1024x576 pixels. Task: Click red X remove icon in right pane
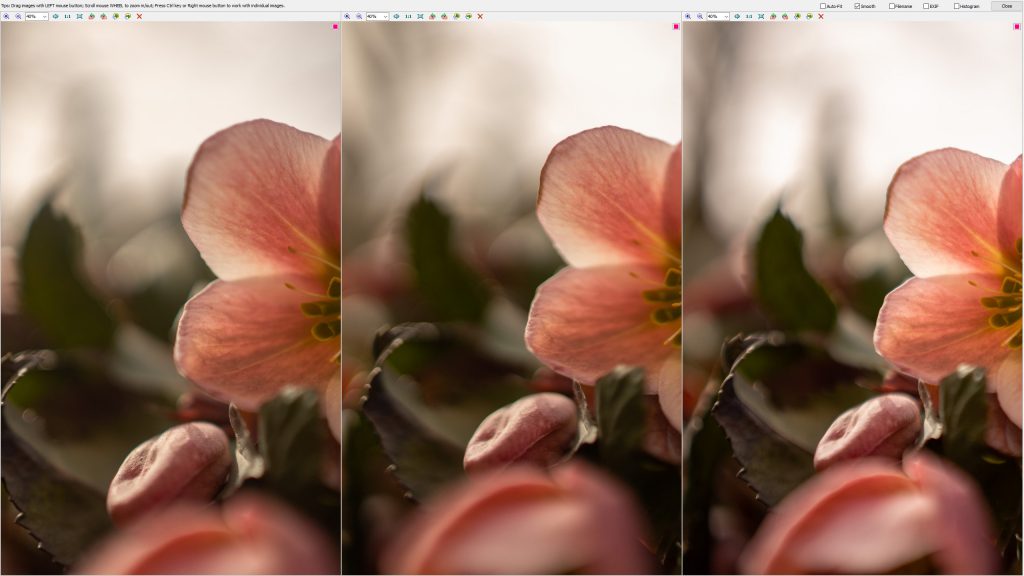(x=821, y=16)
